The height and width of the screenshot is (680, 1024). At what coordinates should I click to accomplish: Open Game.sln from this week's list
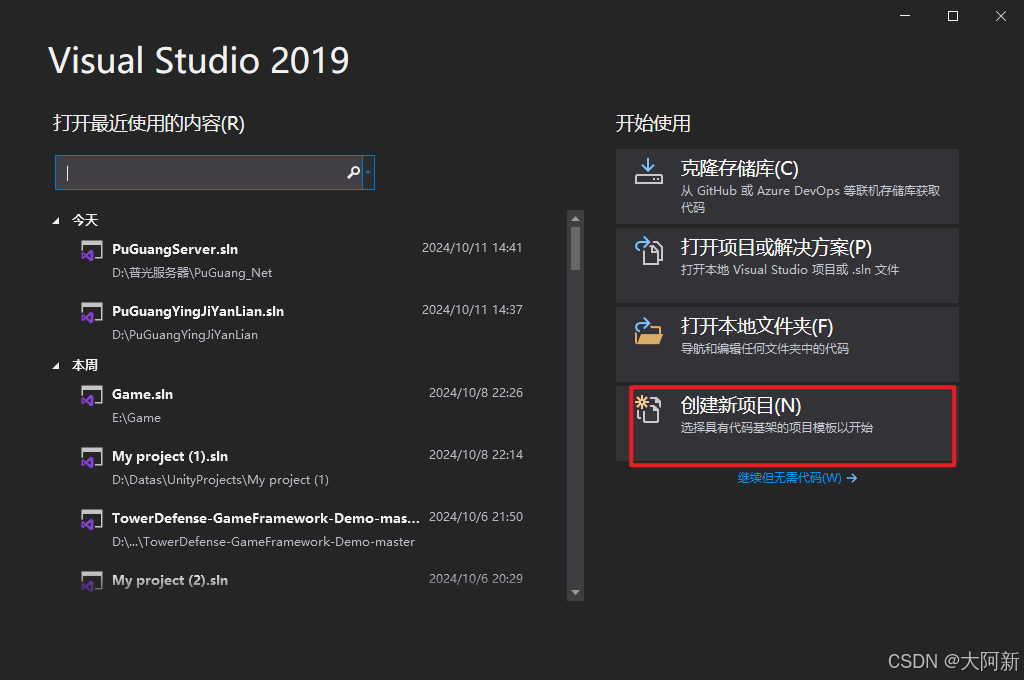[x=302, y=405]
